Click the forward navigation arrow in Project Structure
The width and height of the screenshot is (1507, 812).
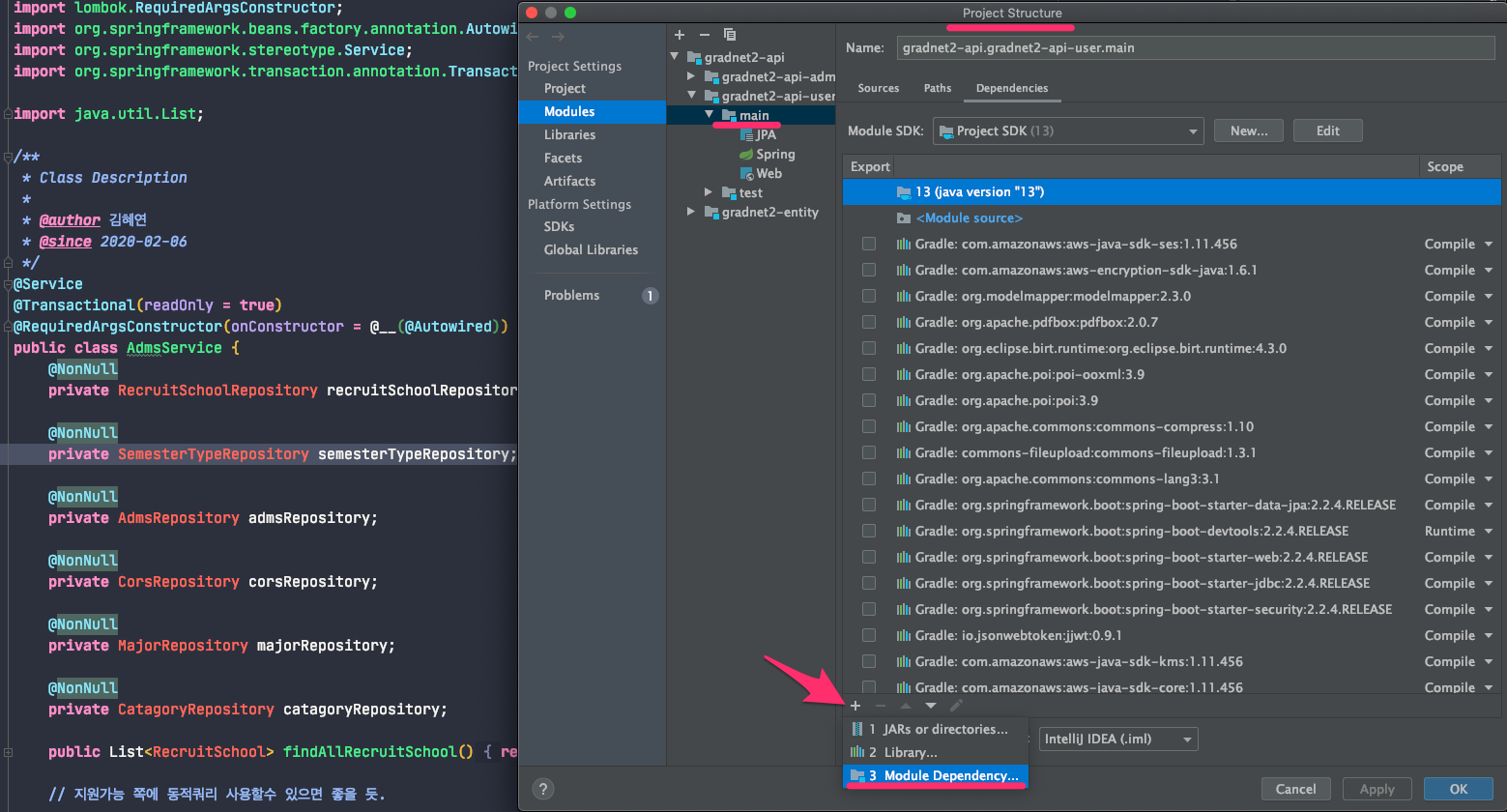[x=558, y=37]
